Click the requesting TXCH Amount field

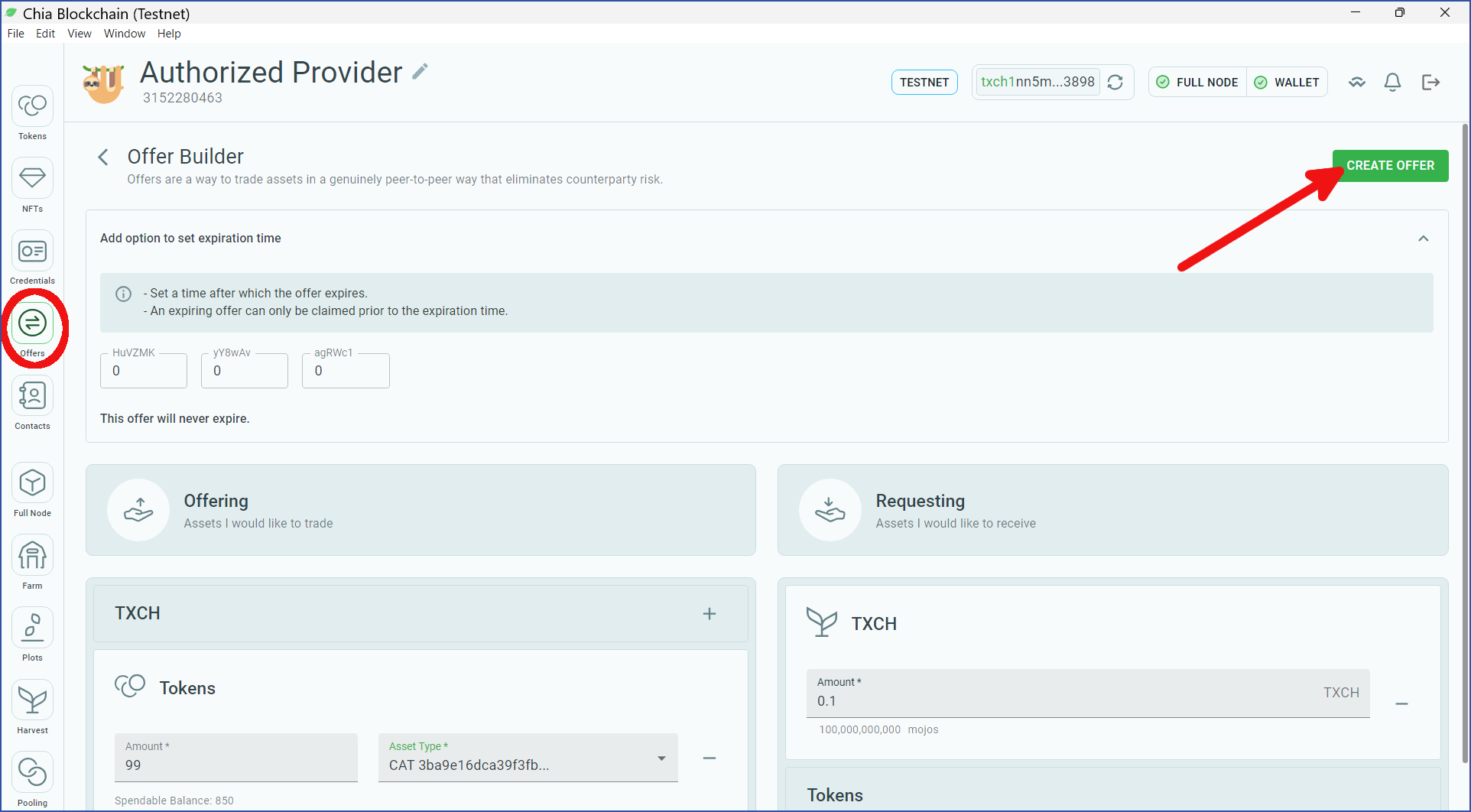1088,693
